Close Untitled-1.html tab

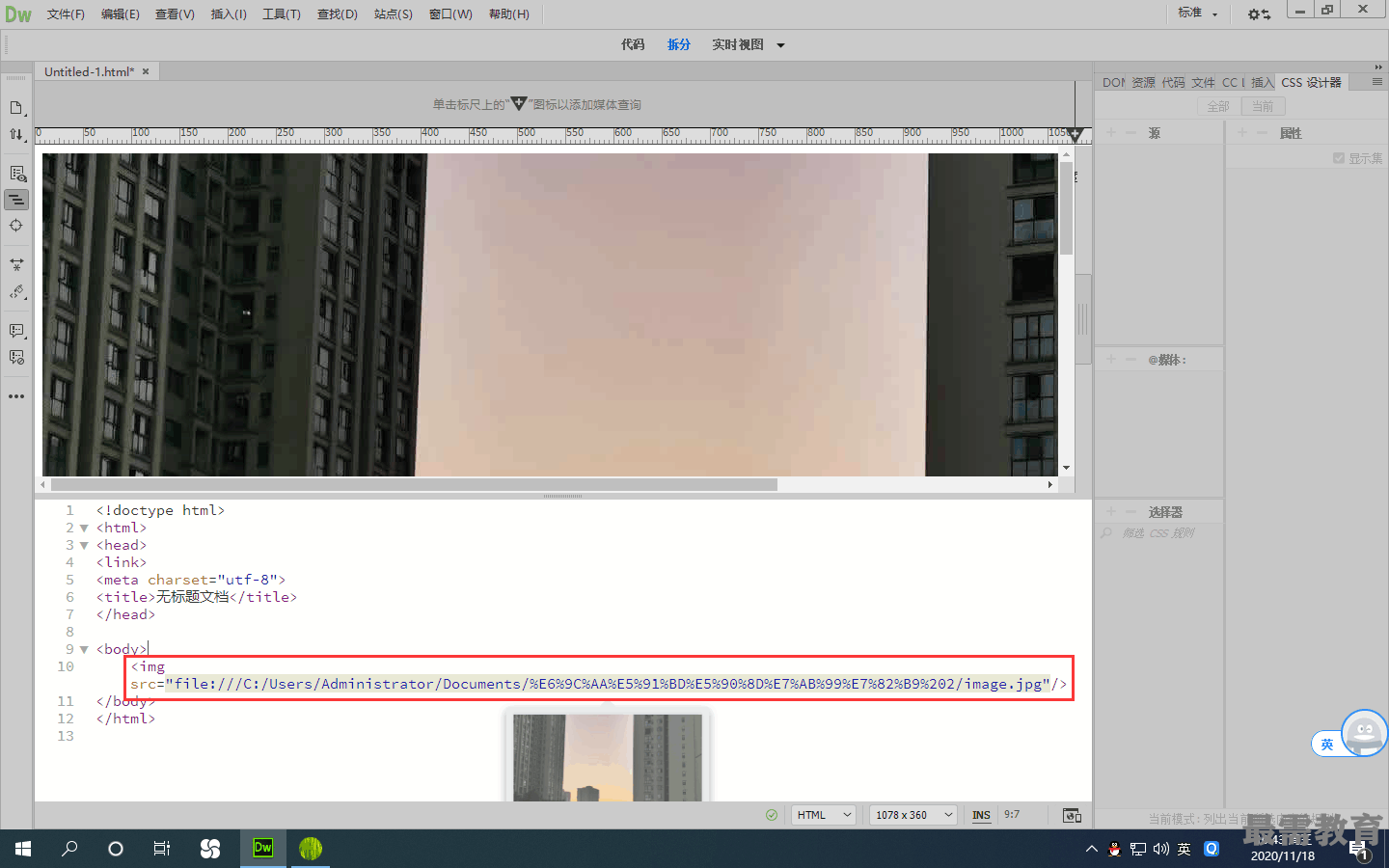coord(146,71)
